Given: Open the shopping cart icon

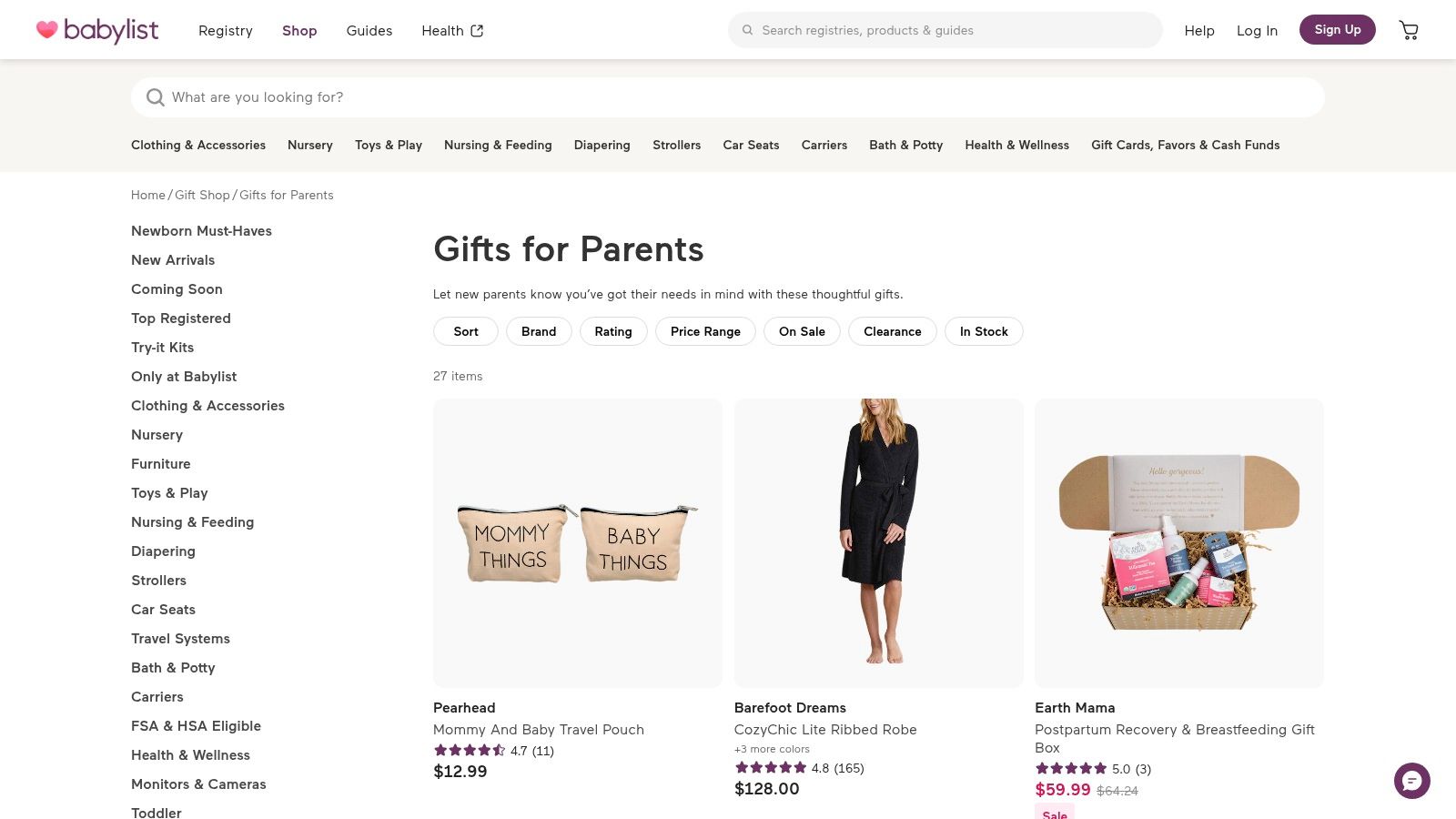Looking at the screenshot, I should pyautogui.click(x=1409, y=31).
